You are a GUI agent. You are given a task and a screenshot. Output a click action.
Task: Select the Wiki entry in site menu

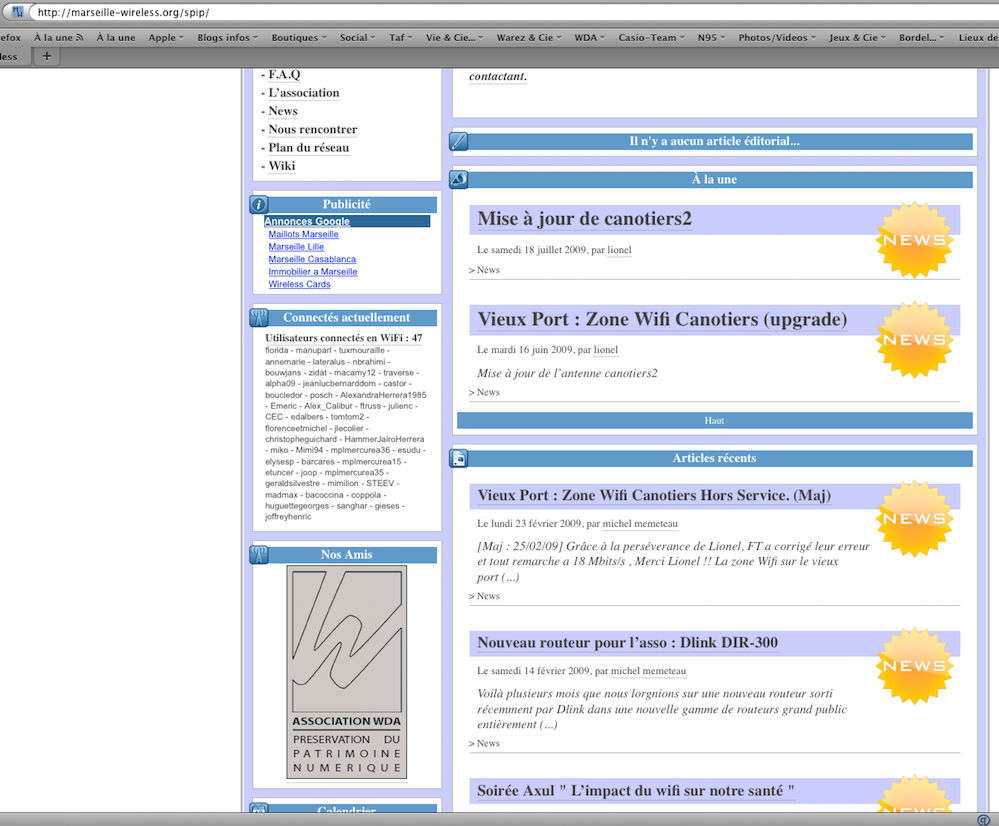(281, 166)
